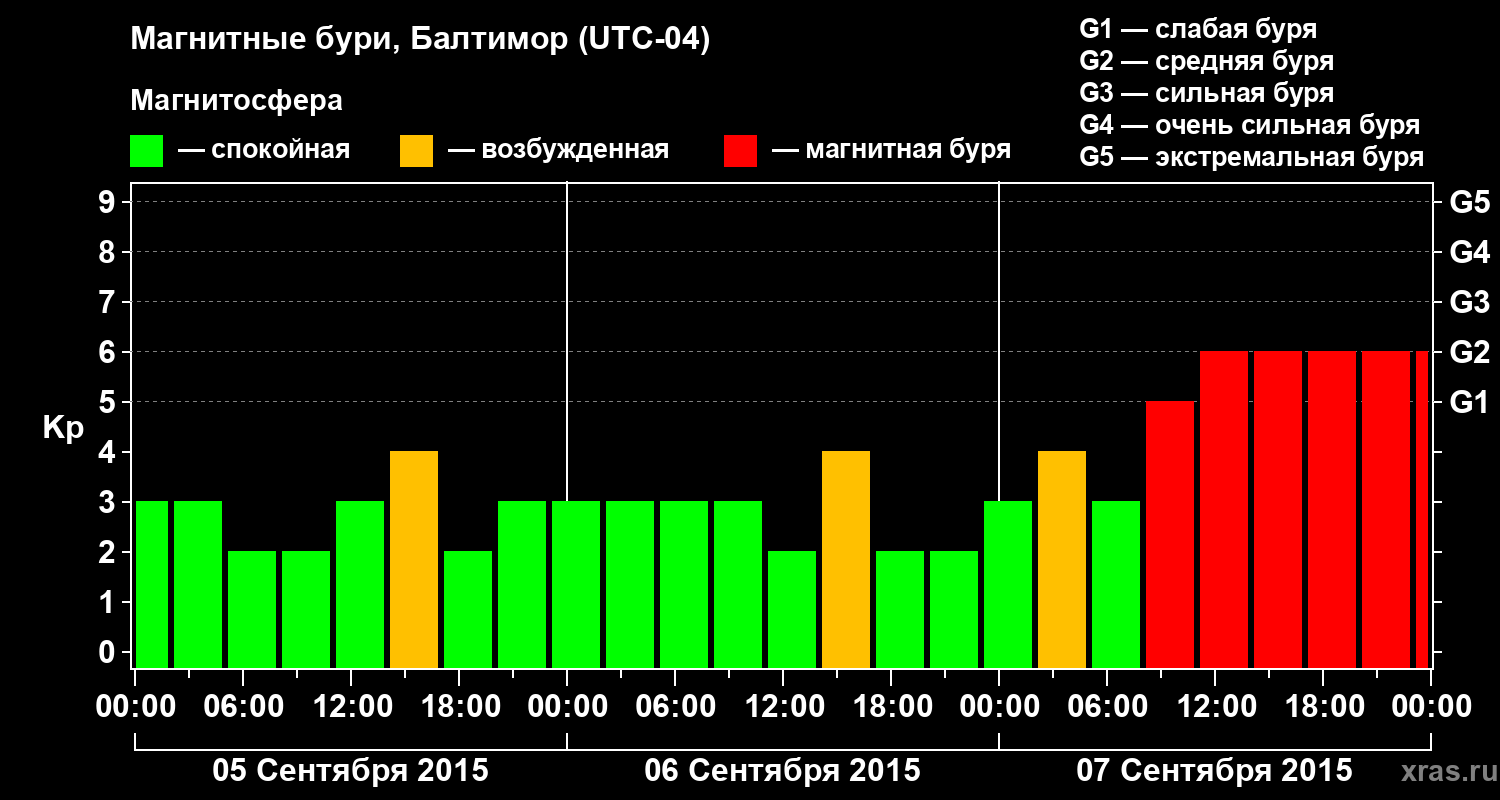Screen dimensions: 1500x800
Task: Click the '— спокойная' legend label
Action: point(264,150)
